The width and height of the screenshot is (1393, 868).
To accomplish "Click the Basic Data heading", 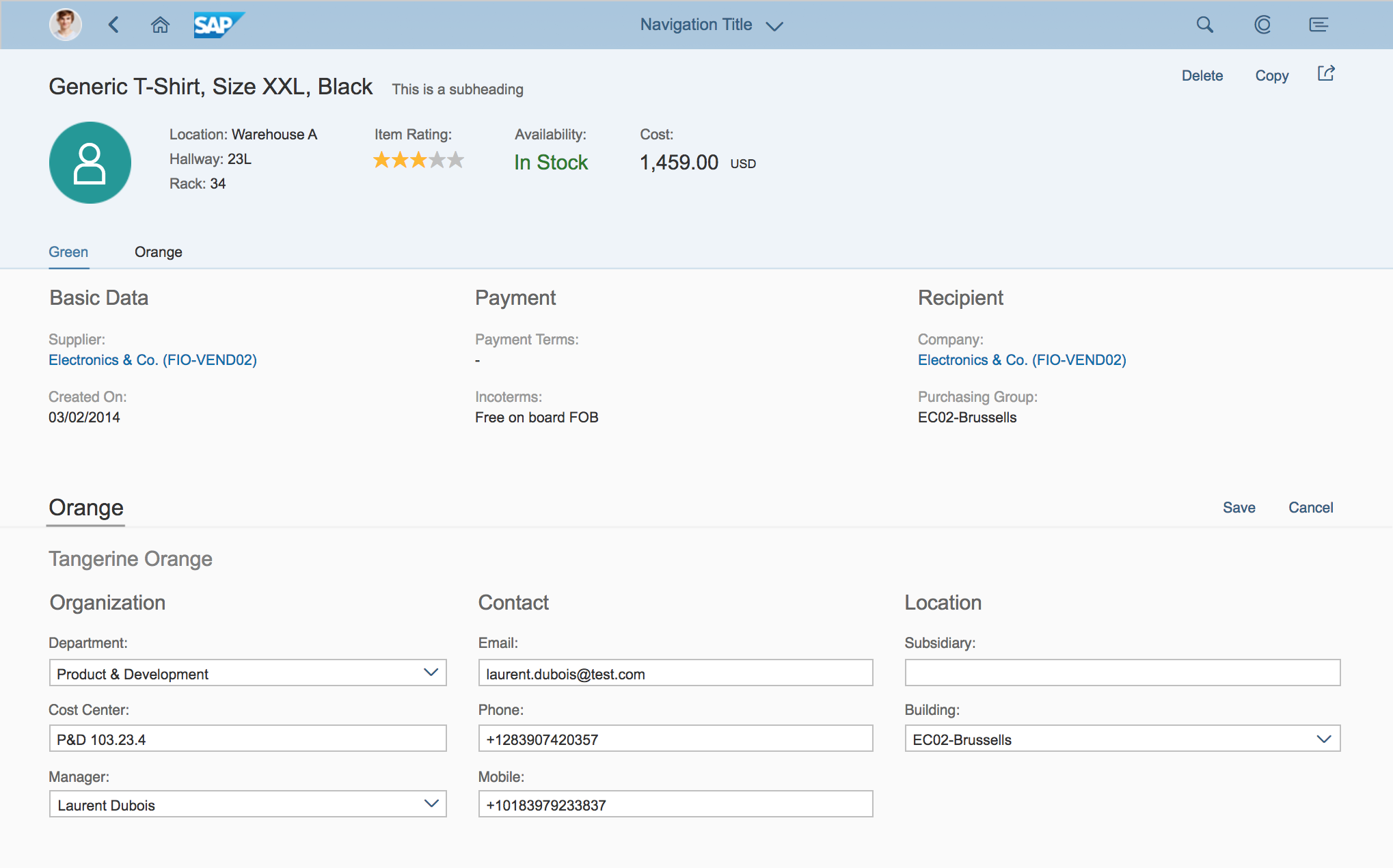I will pyautogui.click(x=99, y=297).
